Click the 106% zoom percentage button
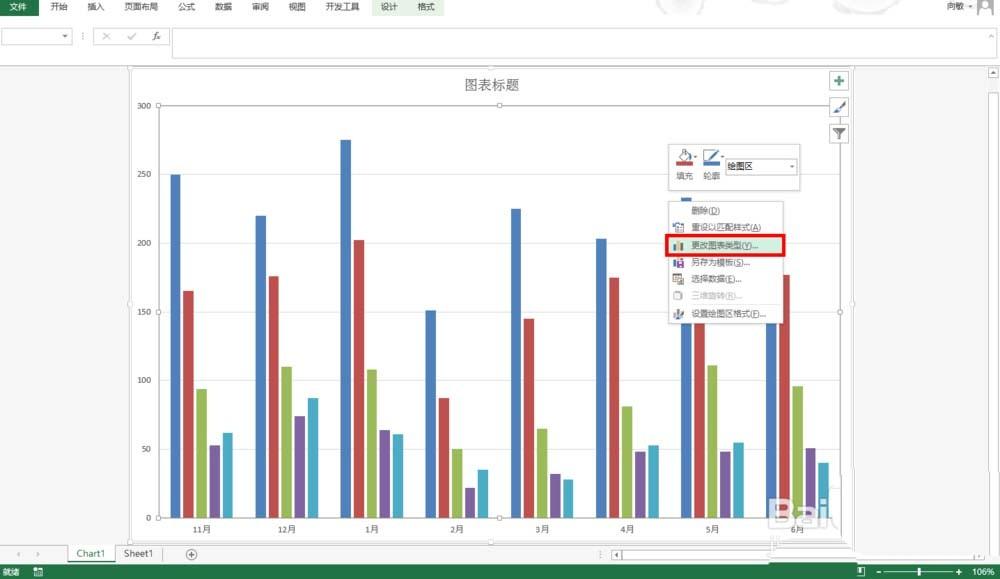 [x=985, y=571]
